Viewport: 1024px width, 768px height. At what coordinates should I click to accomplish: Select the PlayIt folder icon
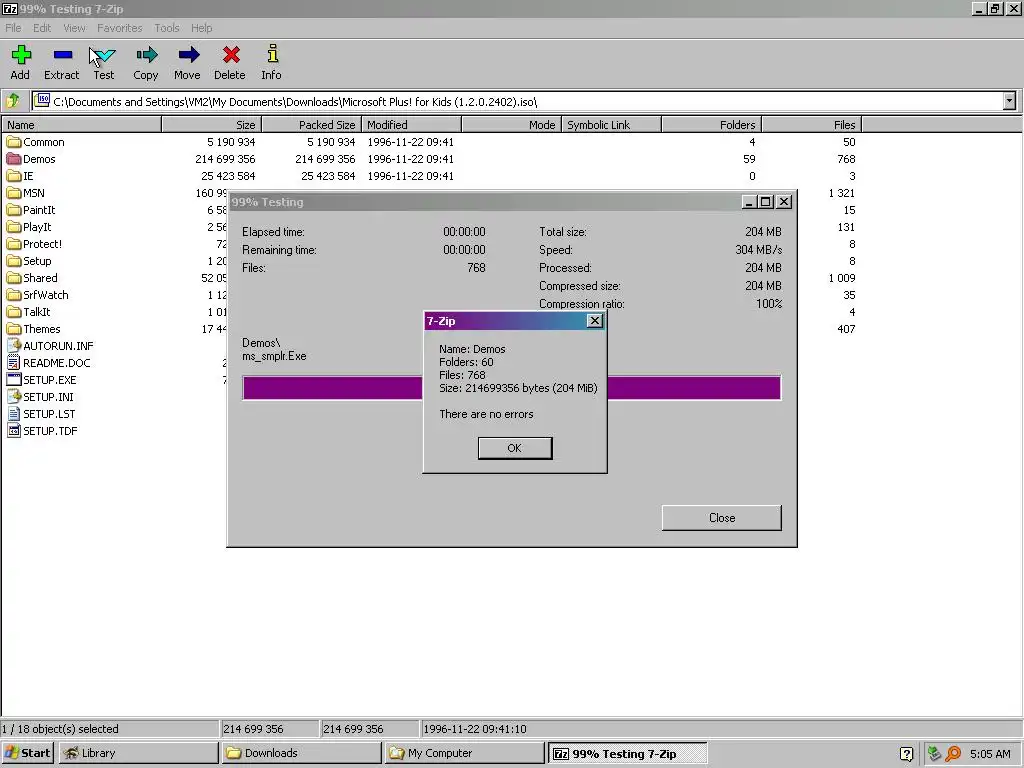coord(14,227)
